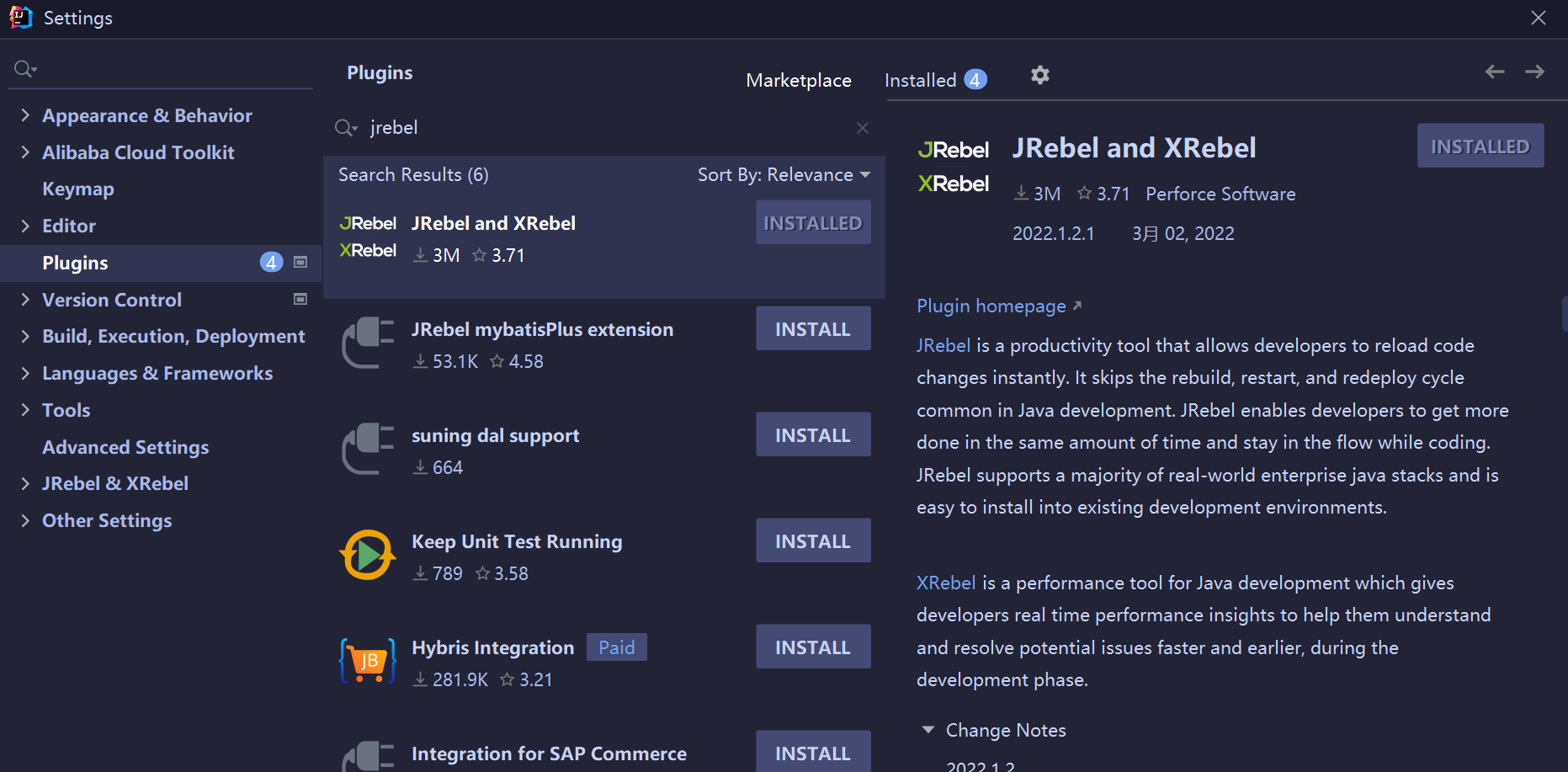Viewport: 1568px width, 772px height.
Task: Switch to the Installed tab
Action: (x=920, y=80)
